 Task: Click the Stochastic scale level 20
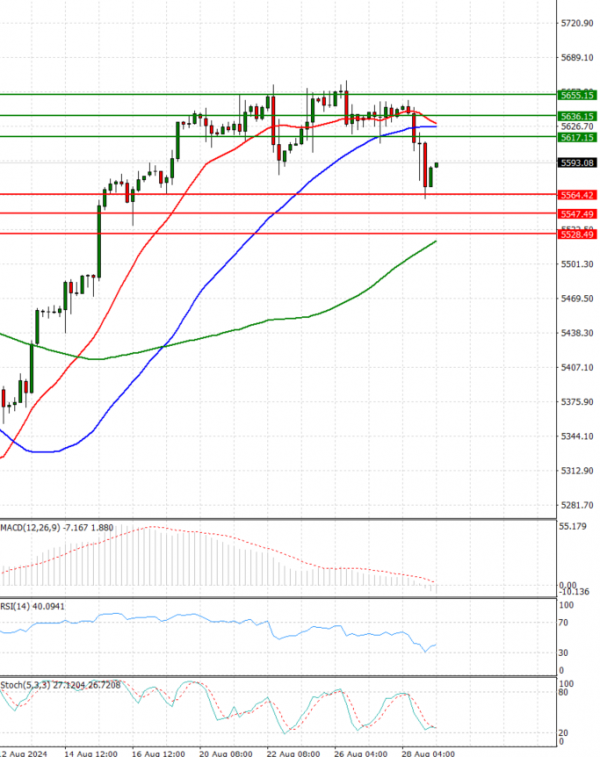coord(563,733)
